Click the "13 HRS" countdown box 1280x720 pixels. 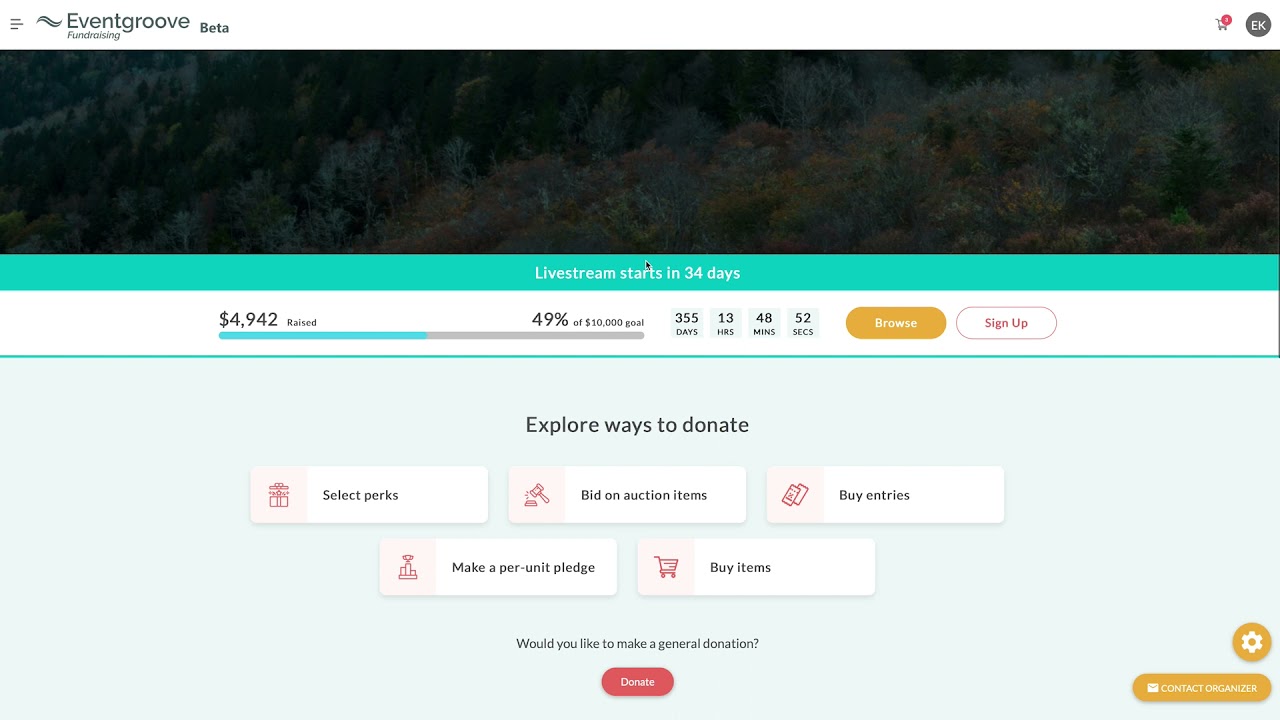click(x=725, y=323)
